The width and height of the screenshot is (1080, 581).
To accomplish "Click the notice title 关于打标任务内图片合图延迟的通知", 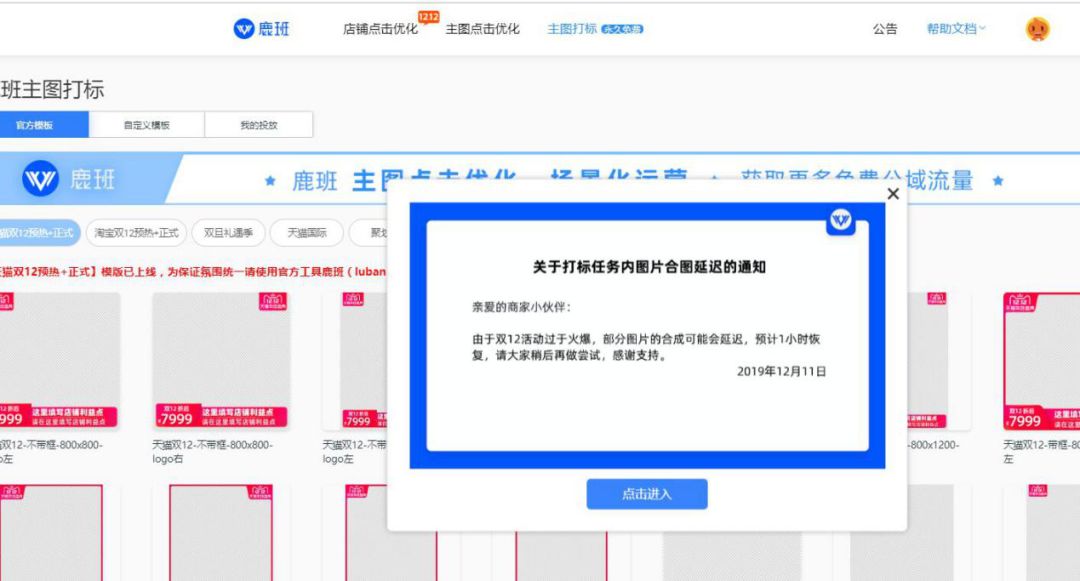I will 649,267.
